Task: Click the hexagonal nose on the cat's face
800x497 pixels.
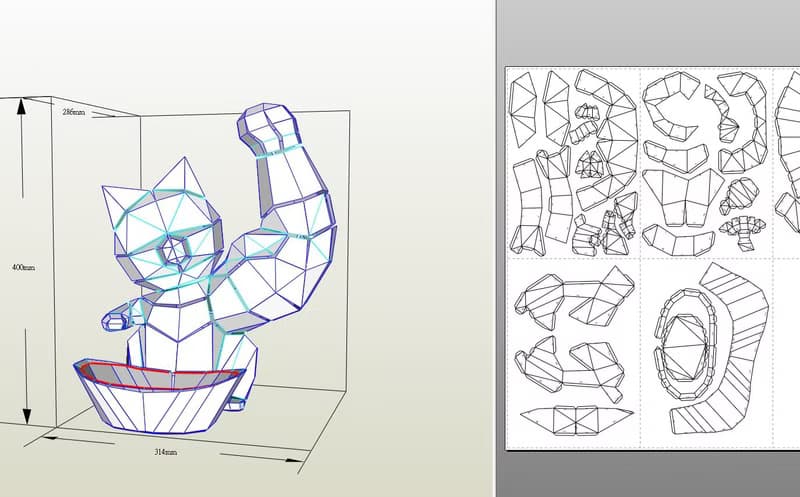Action: tap(177, 250)
